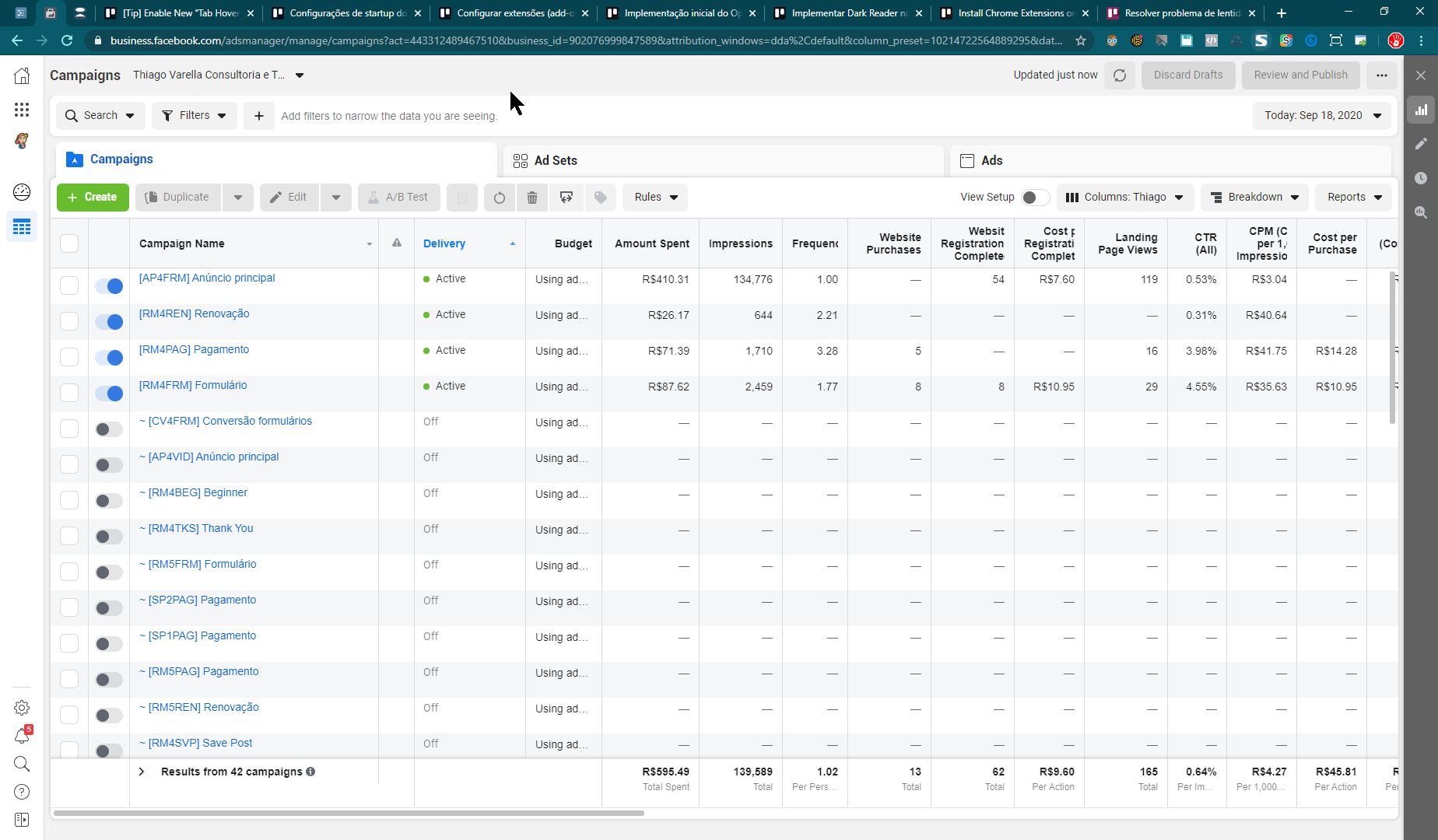This screenshot has width=1438, height=840.
Task: Click the trash delete icon in toolbar
Action: [x=532, y=198]
